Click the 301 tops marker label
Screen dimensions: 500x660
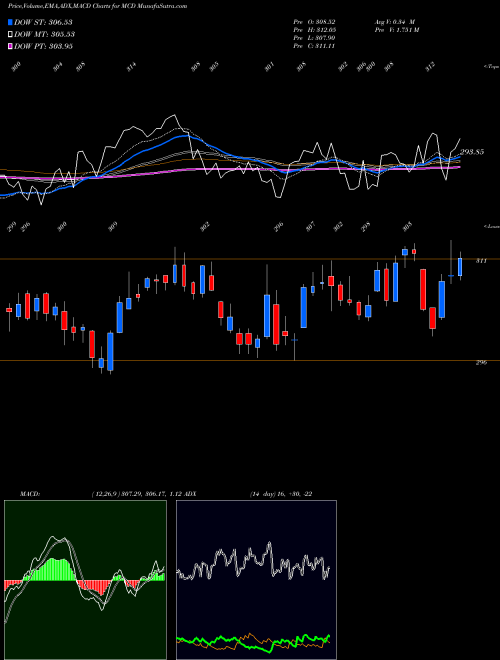(269, 67)
